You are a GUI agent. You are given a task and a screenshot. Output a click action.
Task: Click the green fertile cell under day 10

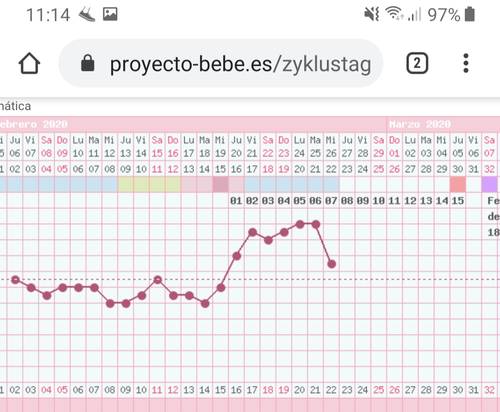[141, 185]
